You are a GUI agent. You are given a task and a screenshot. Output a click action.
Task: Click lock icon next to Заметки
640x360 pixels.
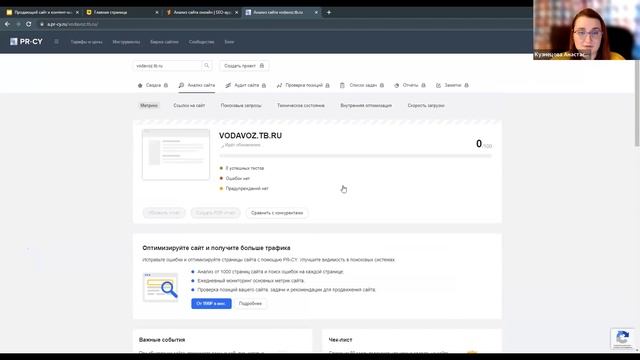click(466, 85)
